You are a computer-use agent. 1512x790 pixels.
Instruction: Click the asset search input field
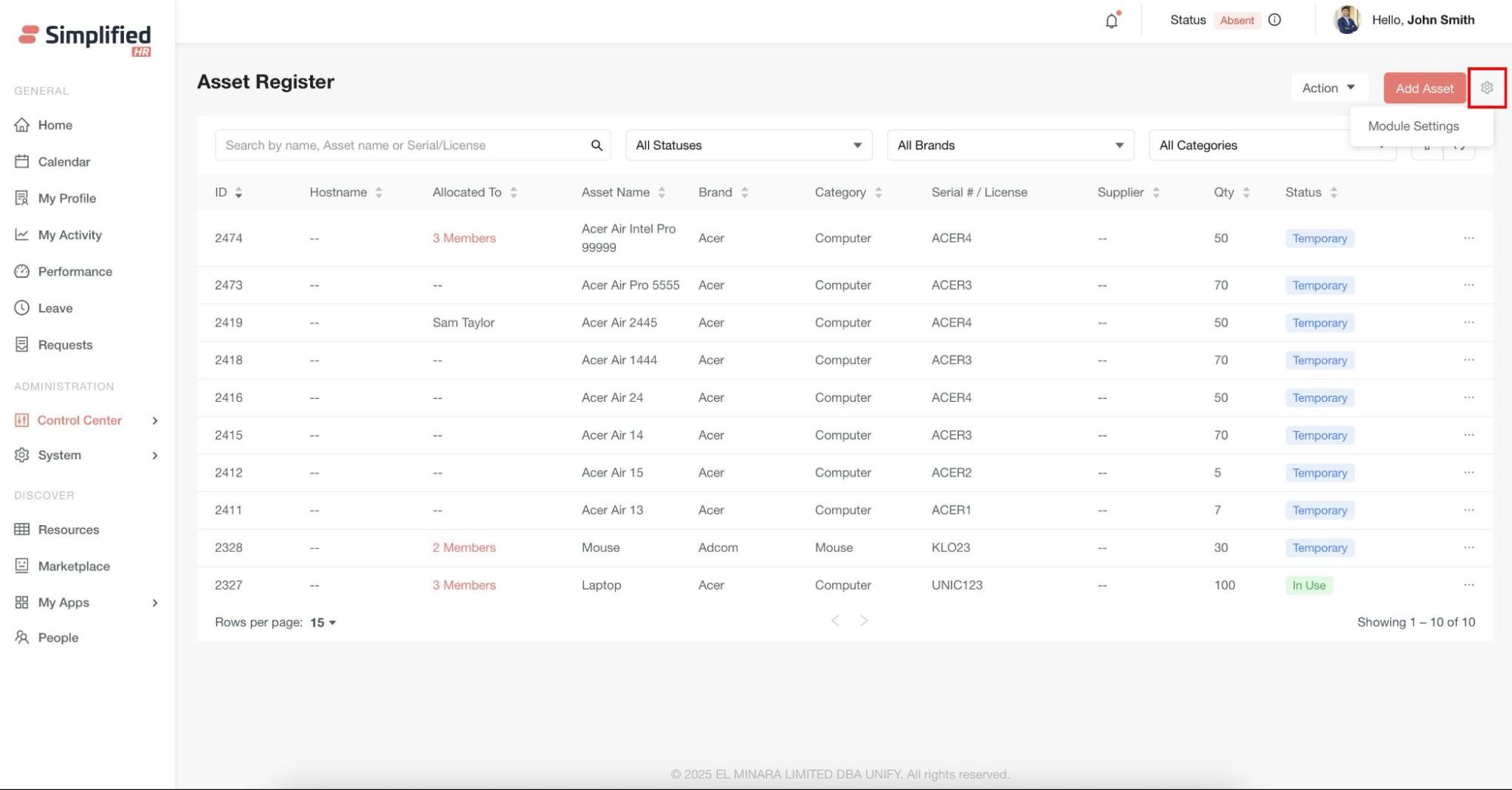401,145
